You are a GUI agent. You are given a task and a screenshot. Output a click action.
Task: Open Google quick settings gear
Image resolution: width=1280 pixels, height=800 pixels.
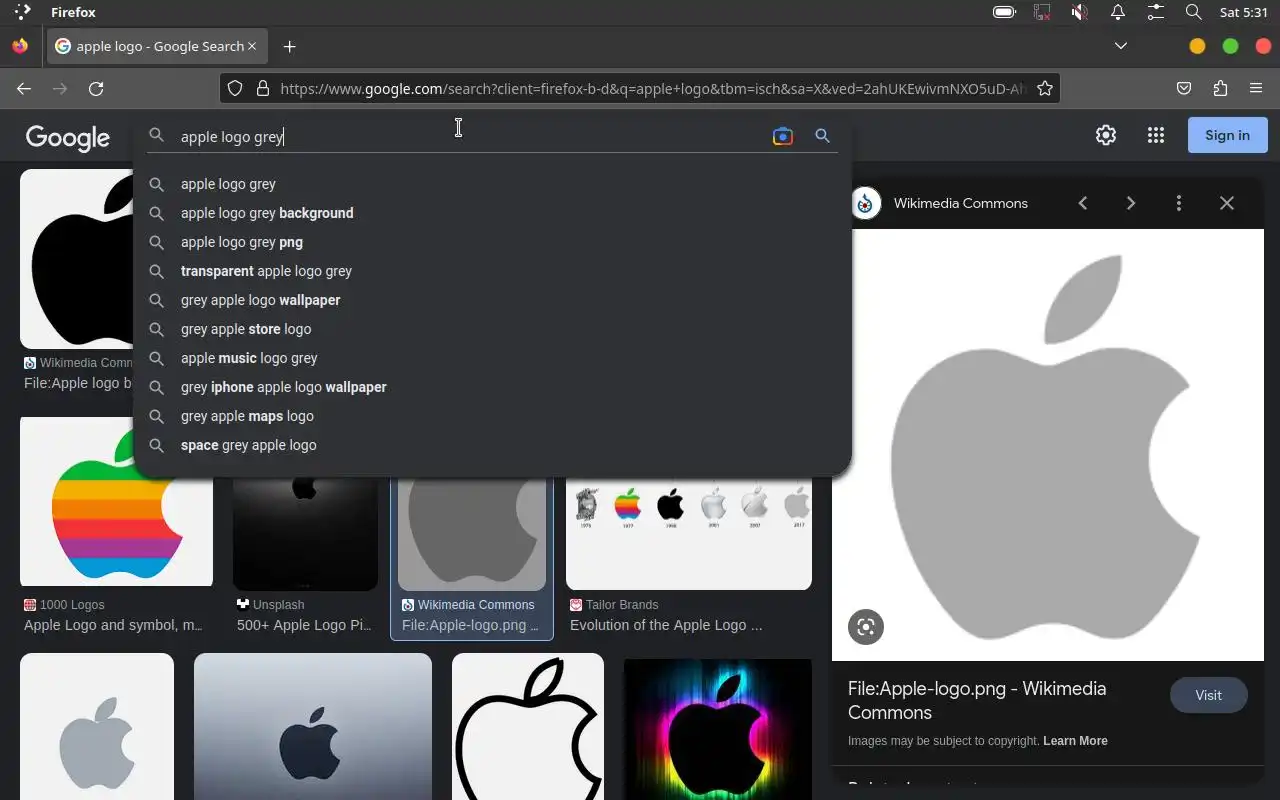(x=1105, y=135)
